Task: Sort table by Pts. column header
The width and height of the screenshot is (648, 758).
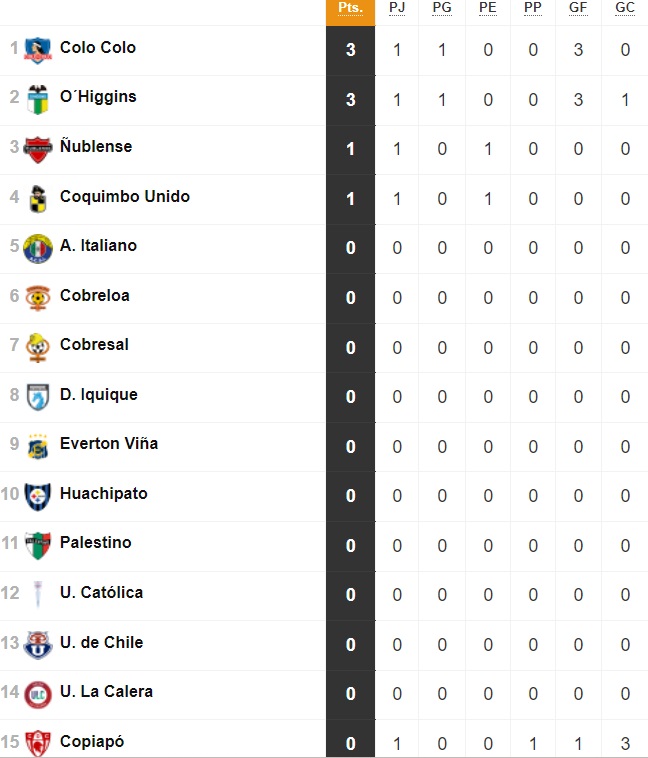Action: pos(350,8)
